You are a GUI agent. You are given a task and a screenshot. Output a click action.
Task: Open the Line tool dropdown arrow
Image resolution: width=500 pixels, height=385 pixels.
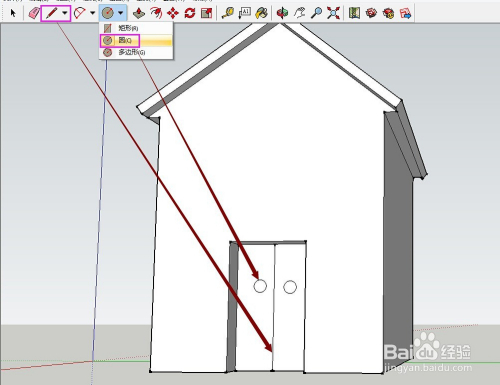coord(65,13)
